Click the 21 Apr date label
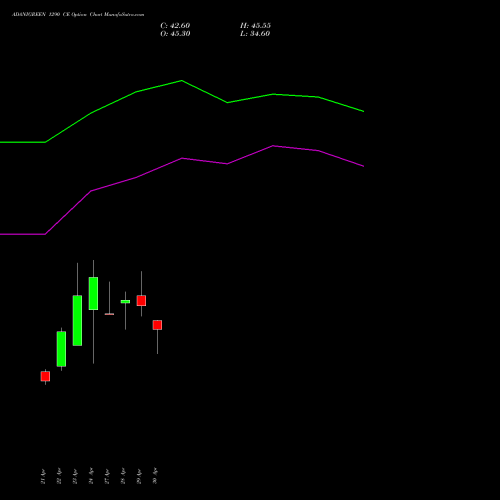 click(x=43, y=476)
